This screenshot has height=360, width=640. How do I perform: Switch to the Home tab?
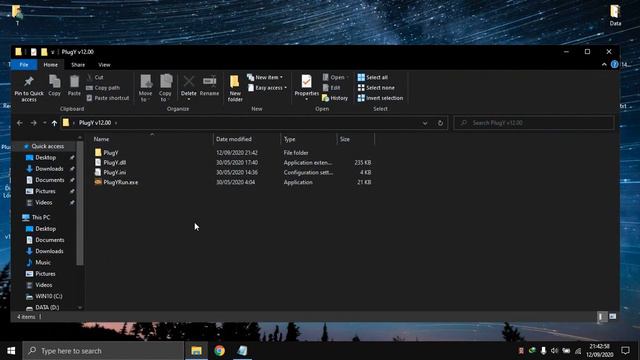click(x=51, y=64)
